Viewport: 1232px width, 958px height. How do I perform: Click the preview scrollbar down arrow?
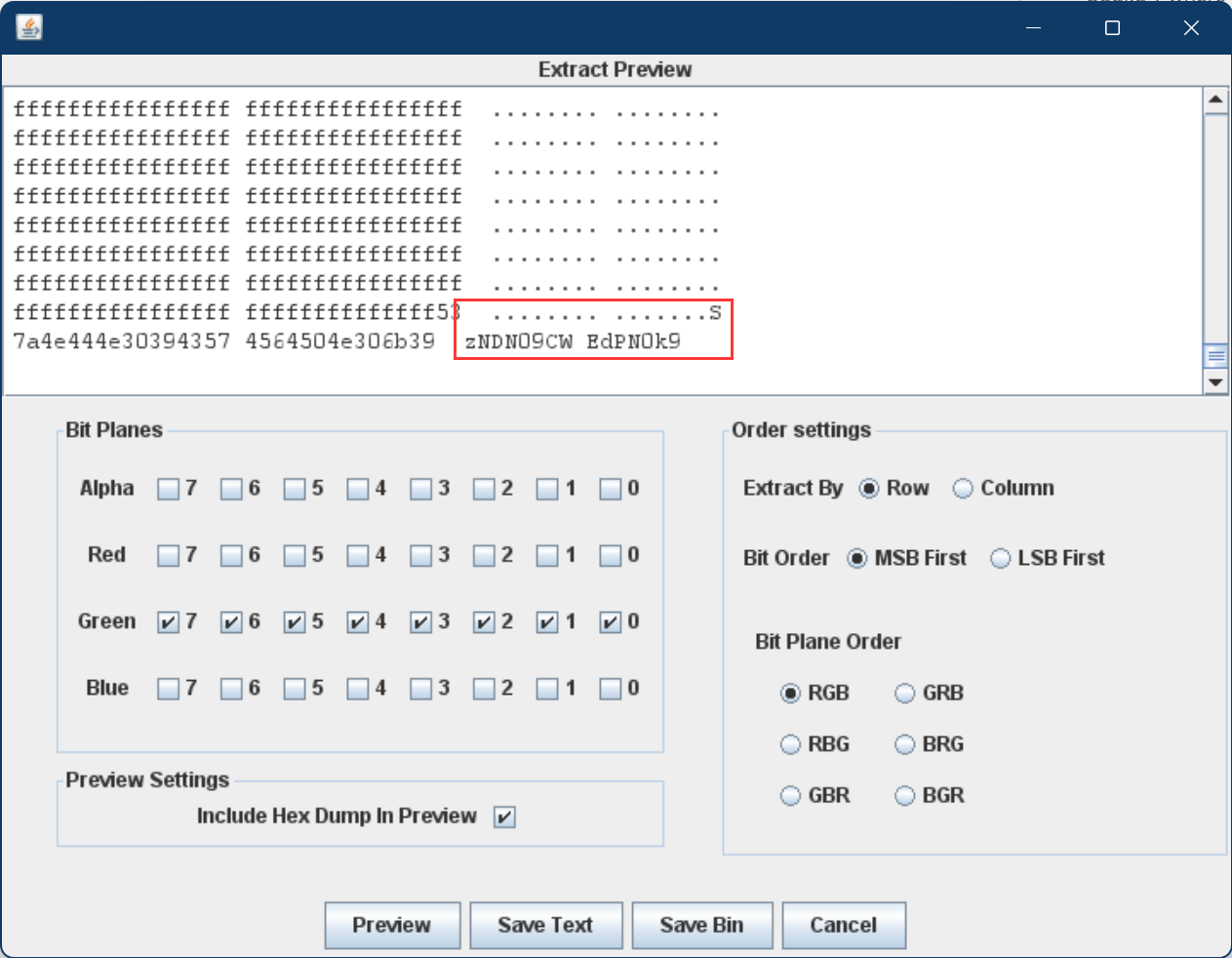1215,382
